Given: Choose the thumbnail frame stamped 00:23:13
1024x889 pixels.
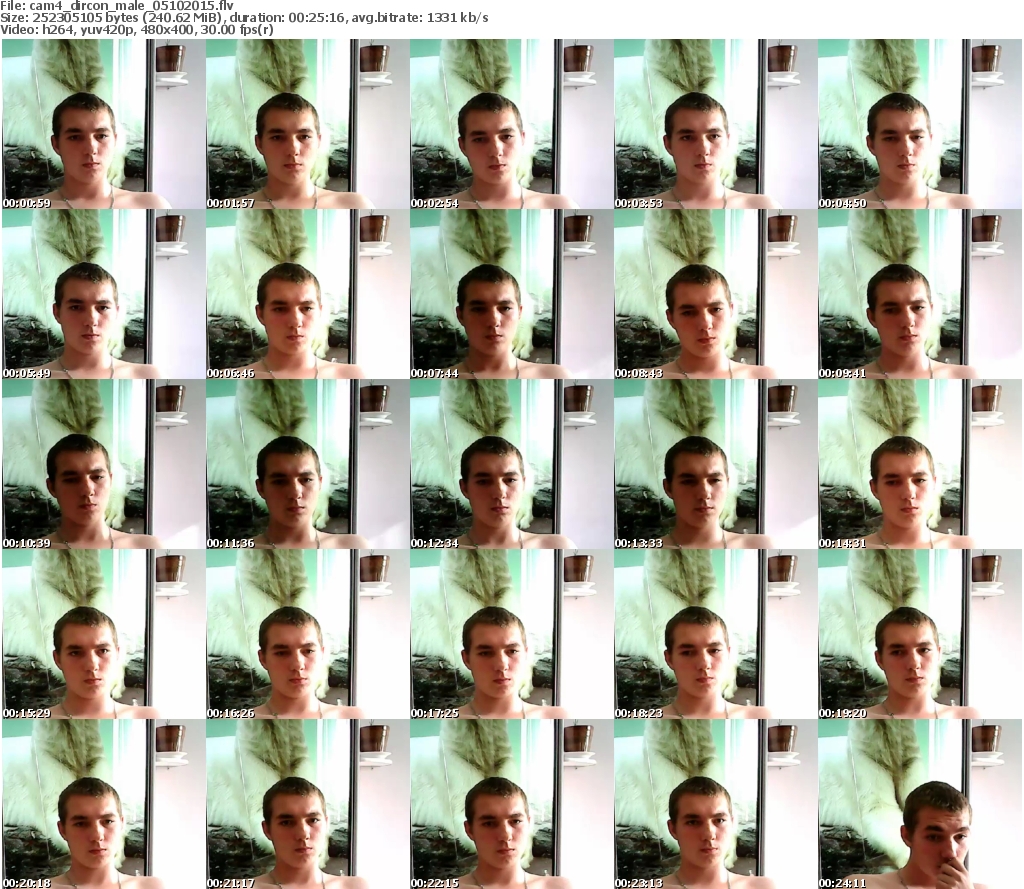Looking at the screenshot, I should (715, 803).
